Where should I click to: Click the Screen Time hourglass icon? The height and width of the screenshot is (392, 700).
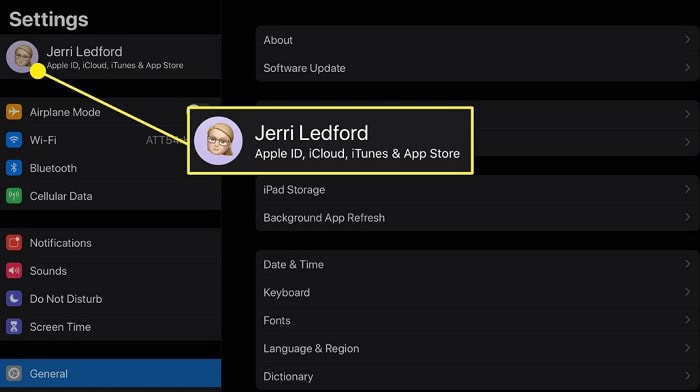tap(14, 326)
